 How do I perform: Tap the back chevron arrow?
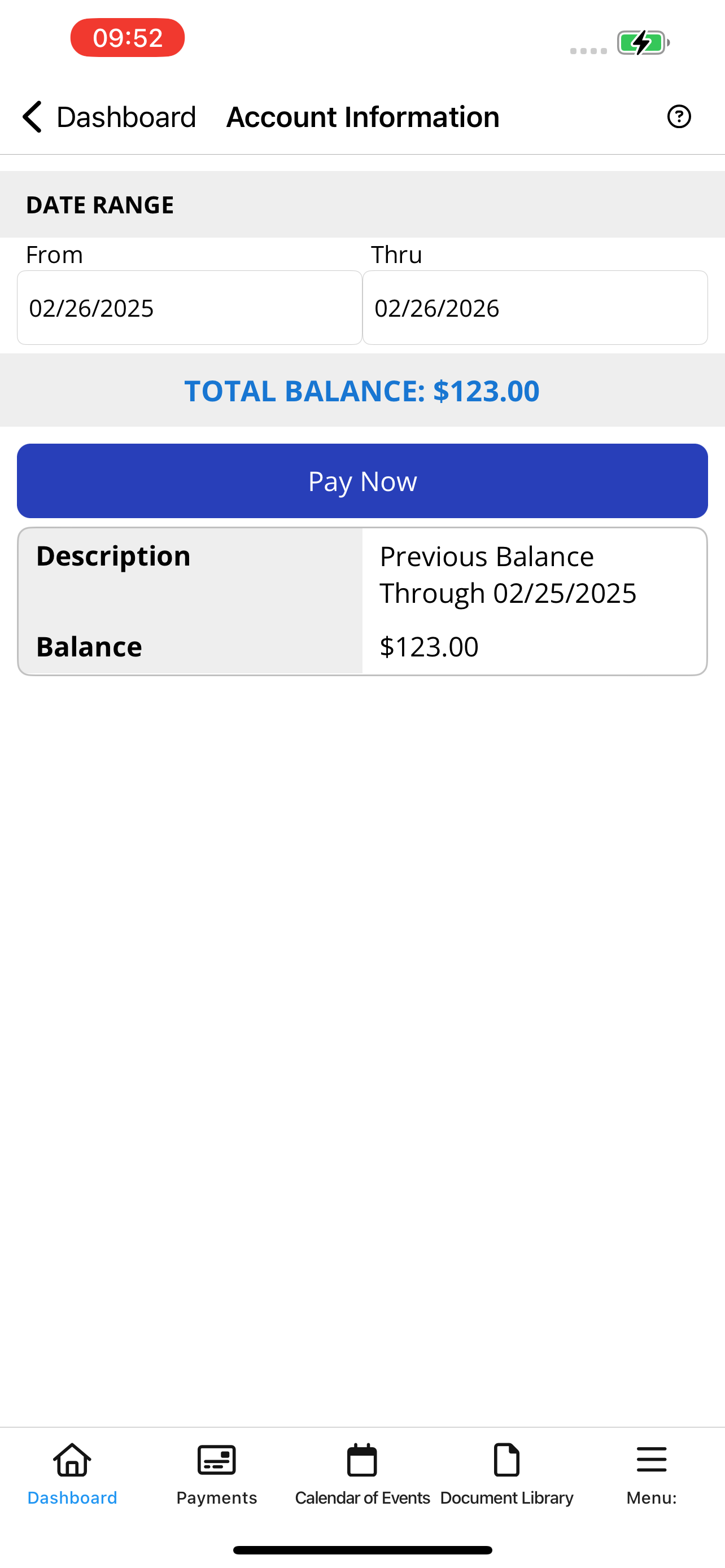pyautogui.click(x=32, y=116)
